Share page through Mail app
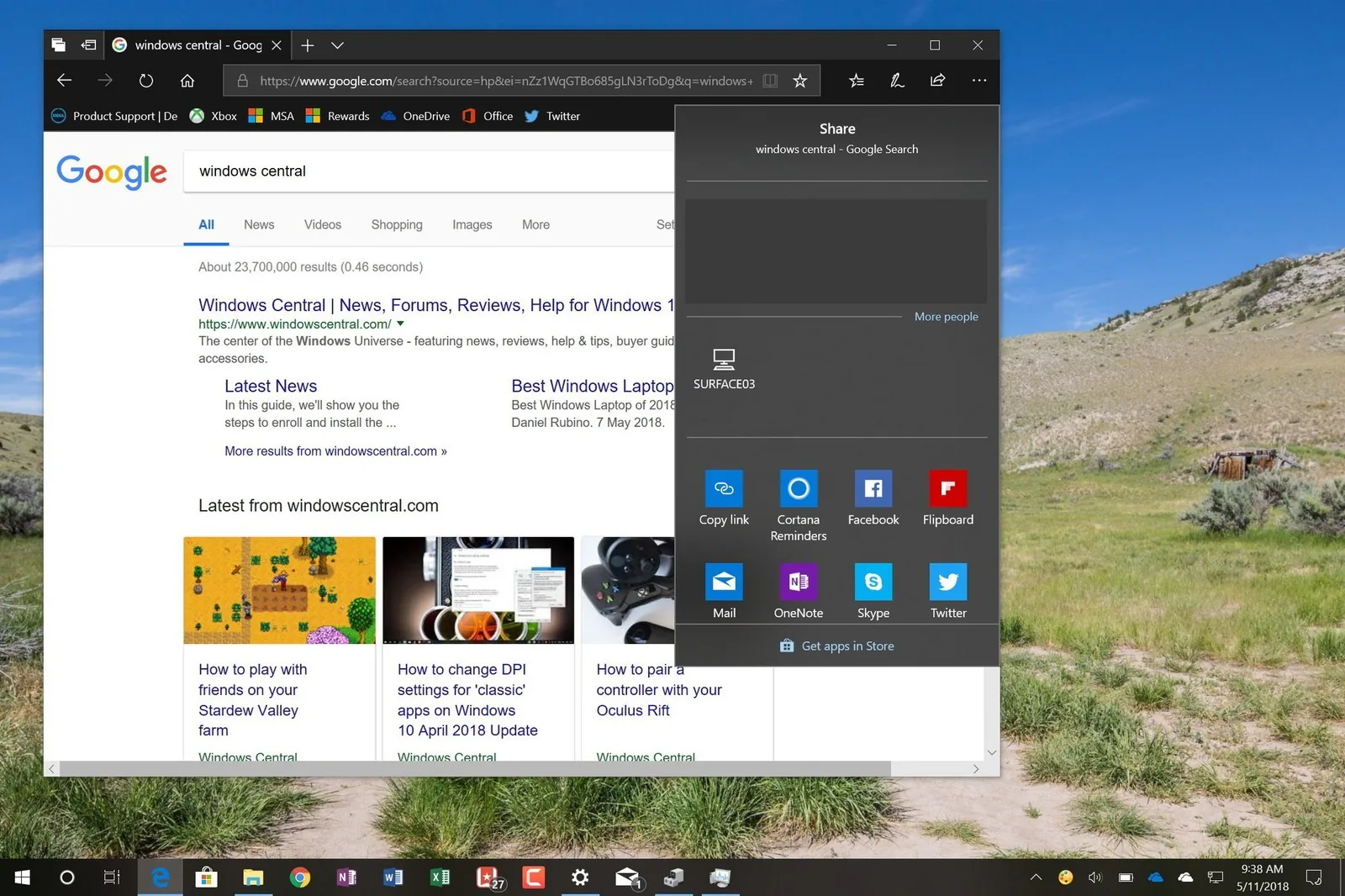 724,582
